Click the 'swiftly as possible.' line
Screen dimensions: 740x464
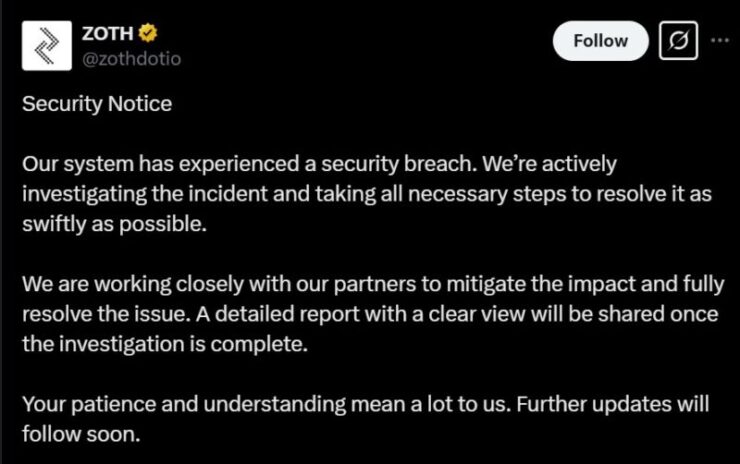point(115,224)
